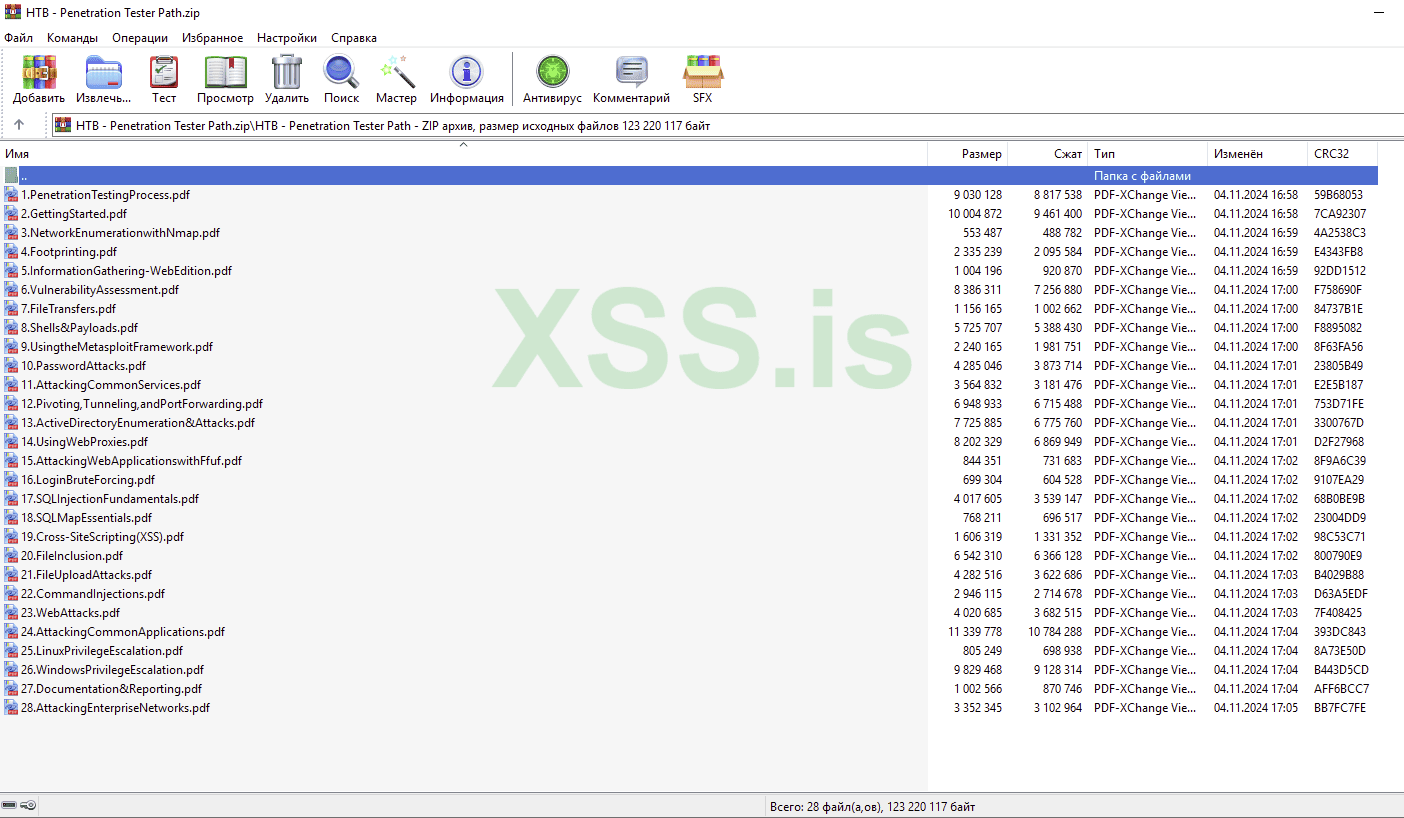Click the PDF icon of 1.PenetrationTestingProcess.pdf
The height and width of the screenshot is (818, 1404).
click(11, 195)
